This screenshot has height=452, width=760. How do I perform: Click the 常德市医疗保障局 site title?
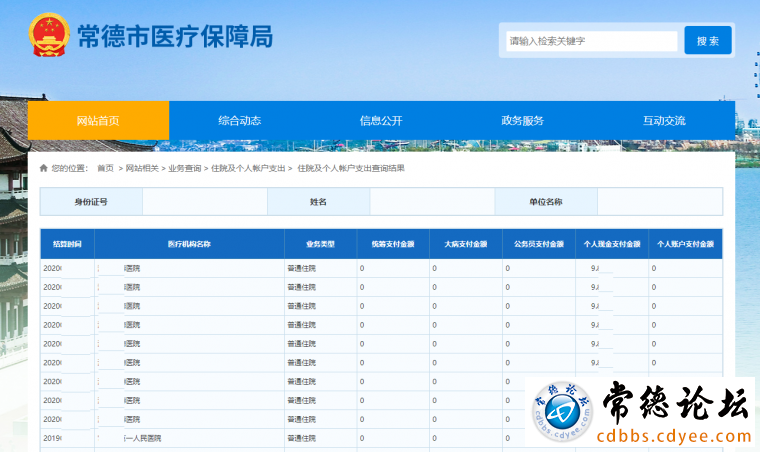174,37
